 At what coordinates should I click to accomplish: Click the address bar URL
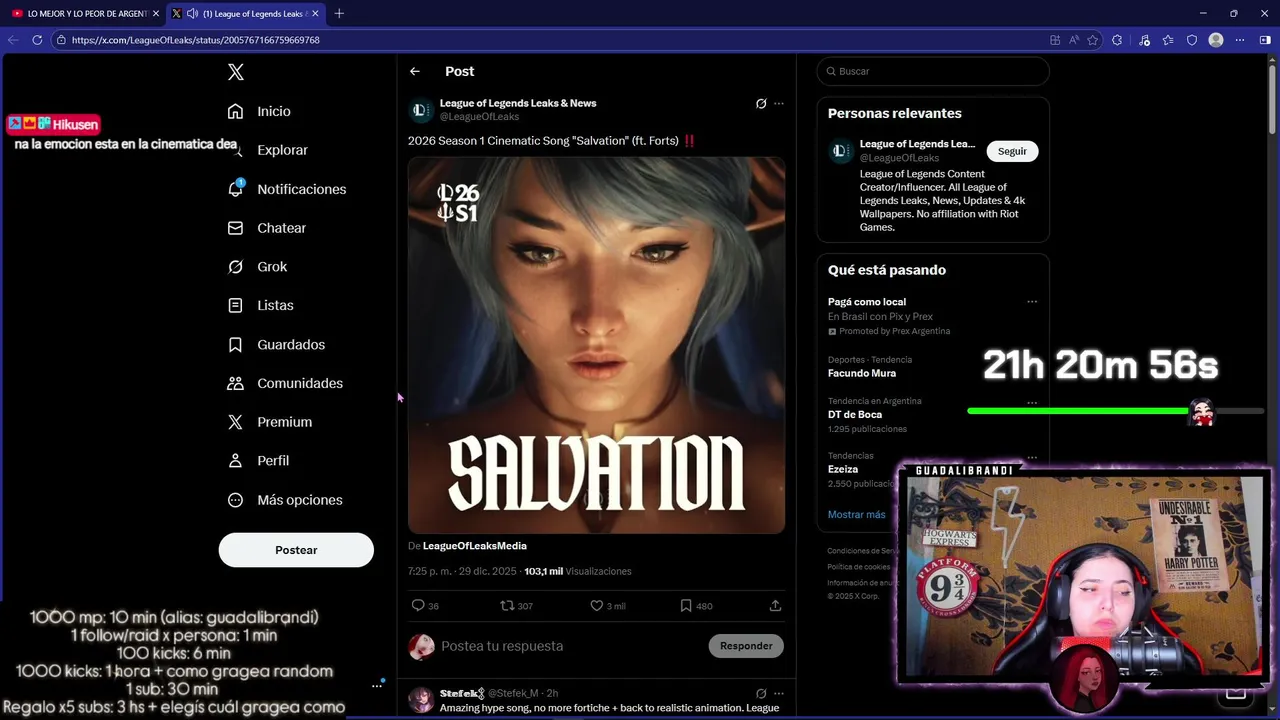click(x=196, y=40)
